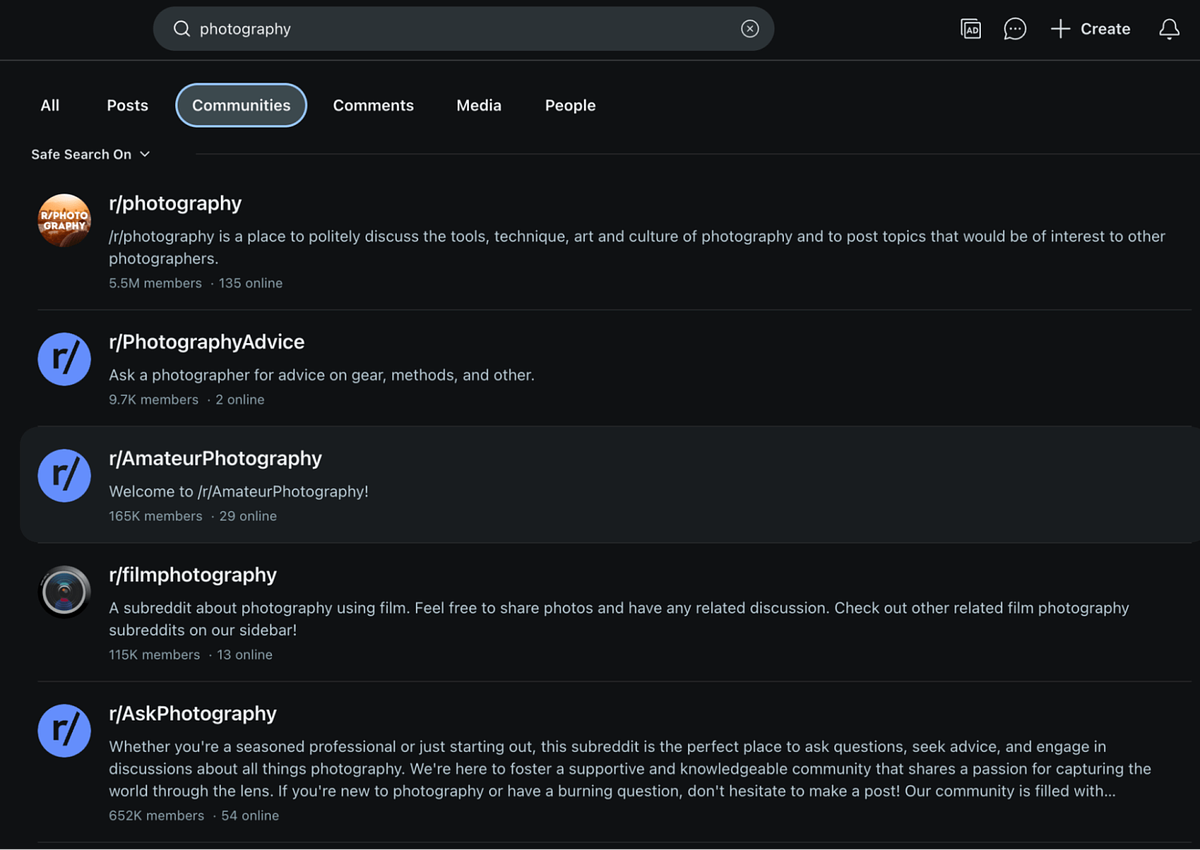Switch to the All results tab
Viewport: 1200px width, 850px height.
[x=49, y=105]
